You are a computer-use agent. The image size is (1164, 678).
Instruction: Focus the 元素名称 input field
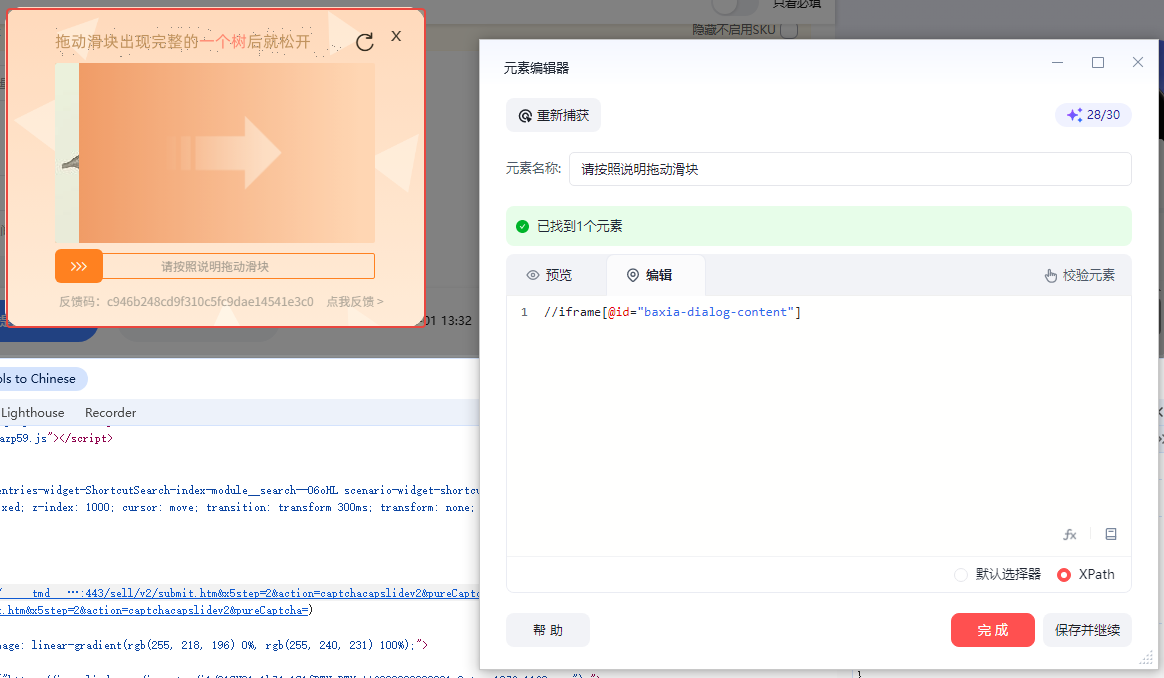tap(850, 169)
